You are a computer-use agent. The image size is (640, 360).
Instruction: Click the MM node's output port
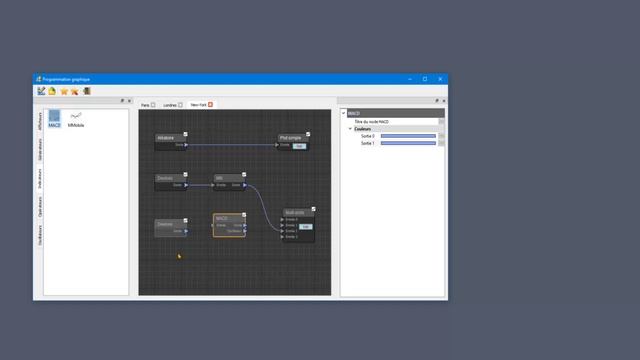click(x=245, y=185)
